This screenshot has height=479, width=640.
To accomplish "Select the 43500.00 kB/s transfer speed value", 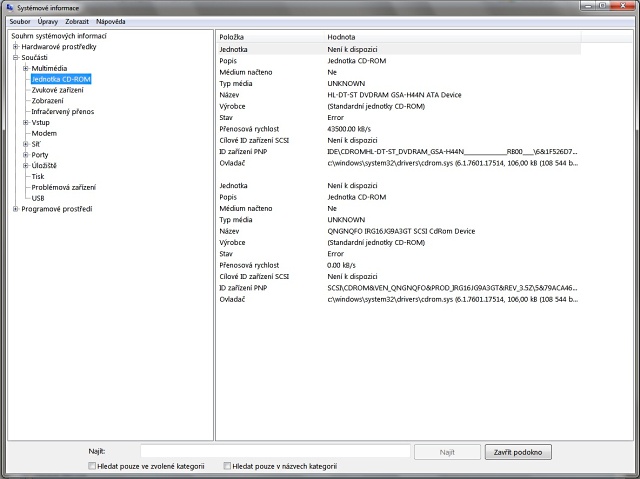I will pyautogui.click(x=349, y=129).
